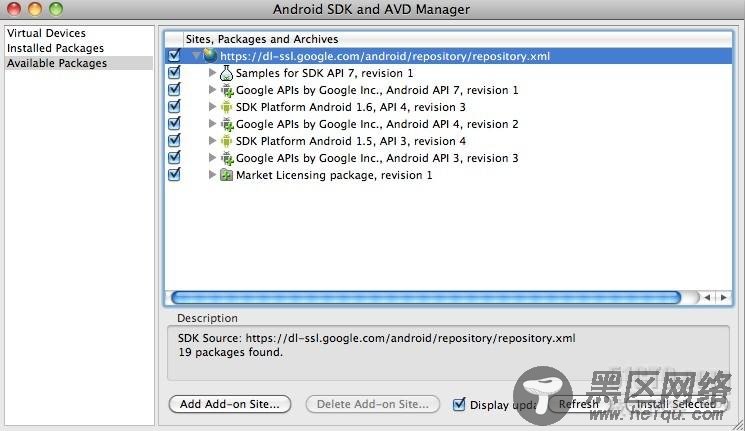The height and width of the screenshot is (431, 745).
Task: Expand Samples for SDK API 7 row
Action: point(212,73)
